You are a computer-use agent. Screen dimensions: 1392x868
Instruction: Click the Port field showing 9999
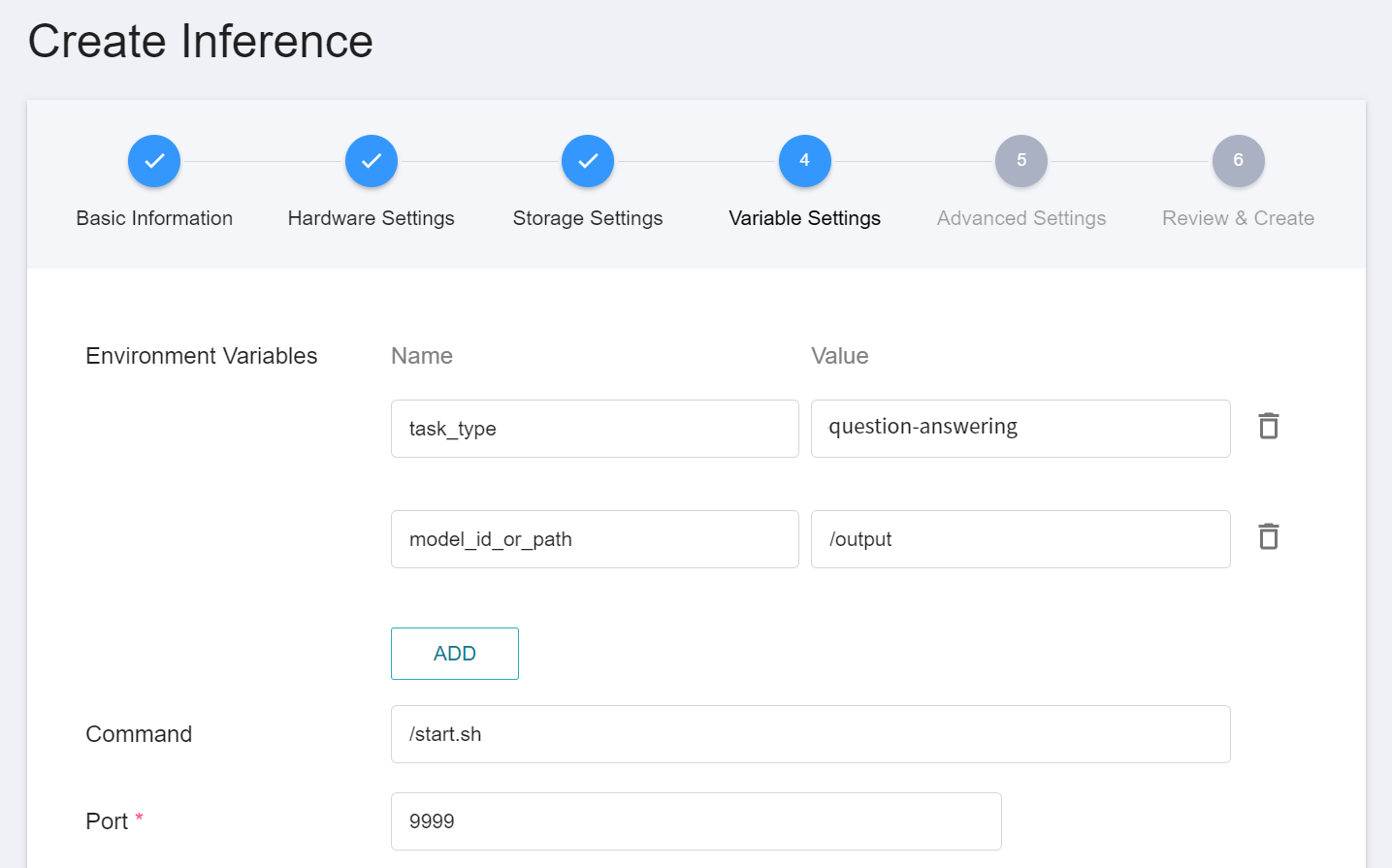point(696,821)
